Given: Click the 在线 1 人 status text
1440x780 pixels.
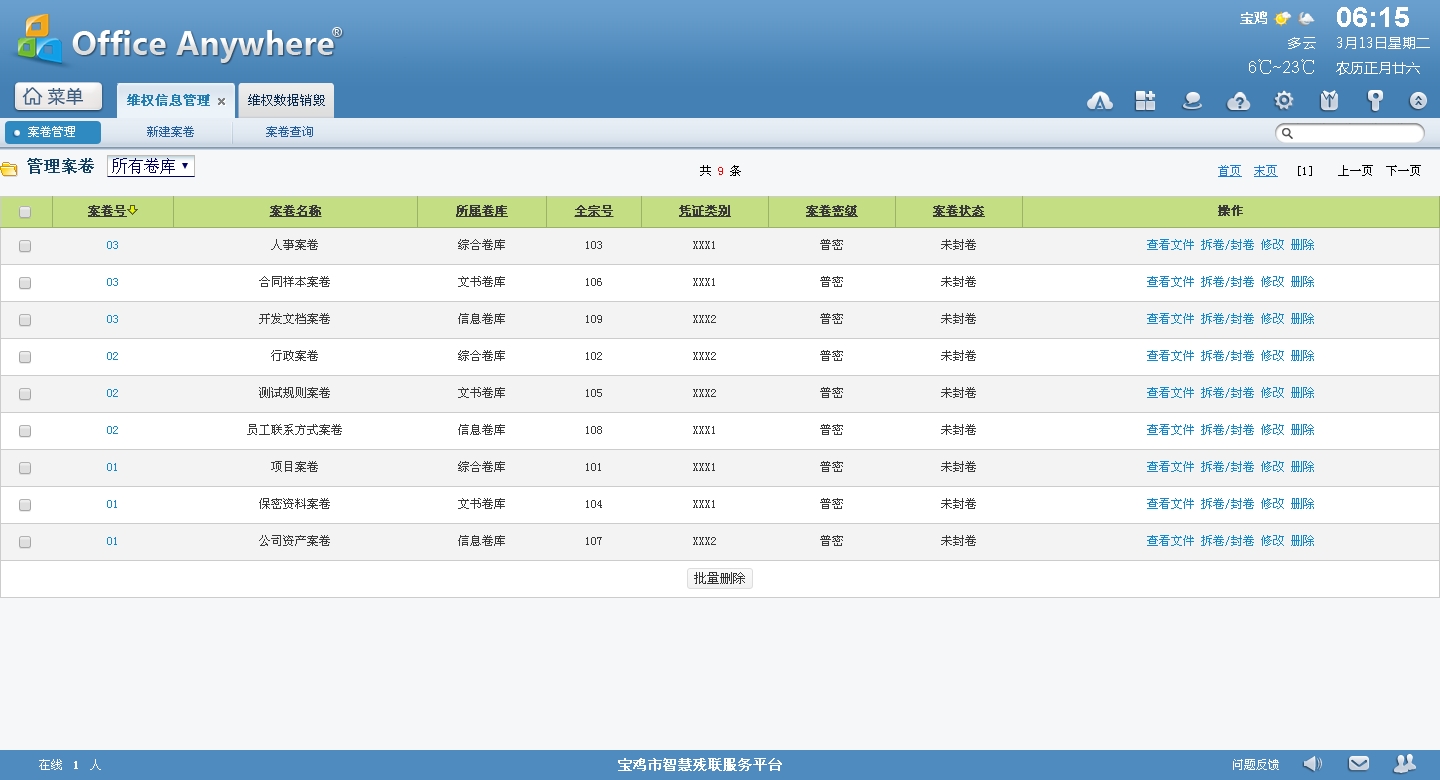Looking at the screenshot, I should click(70, 765).
